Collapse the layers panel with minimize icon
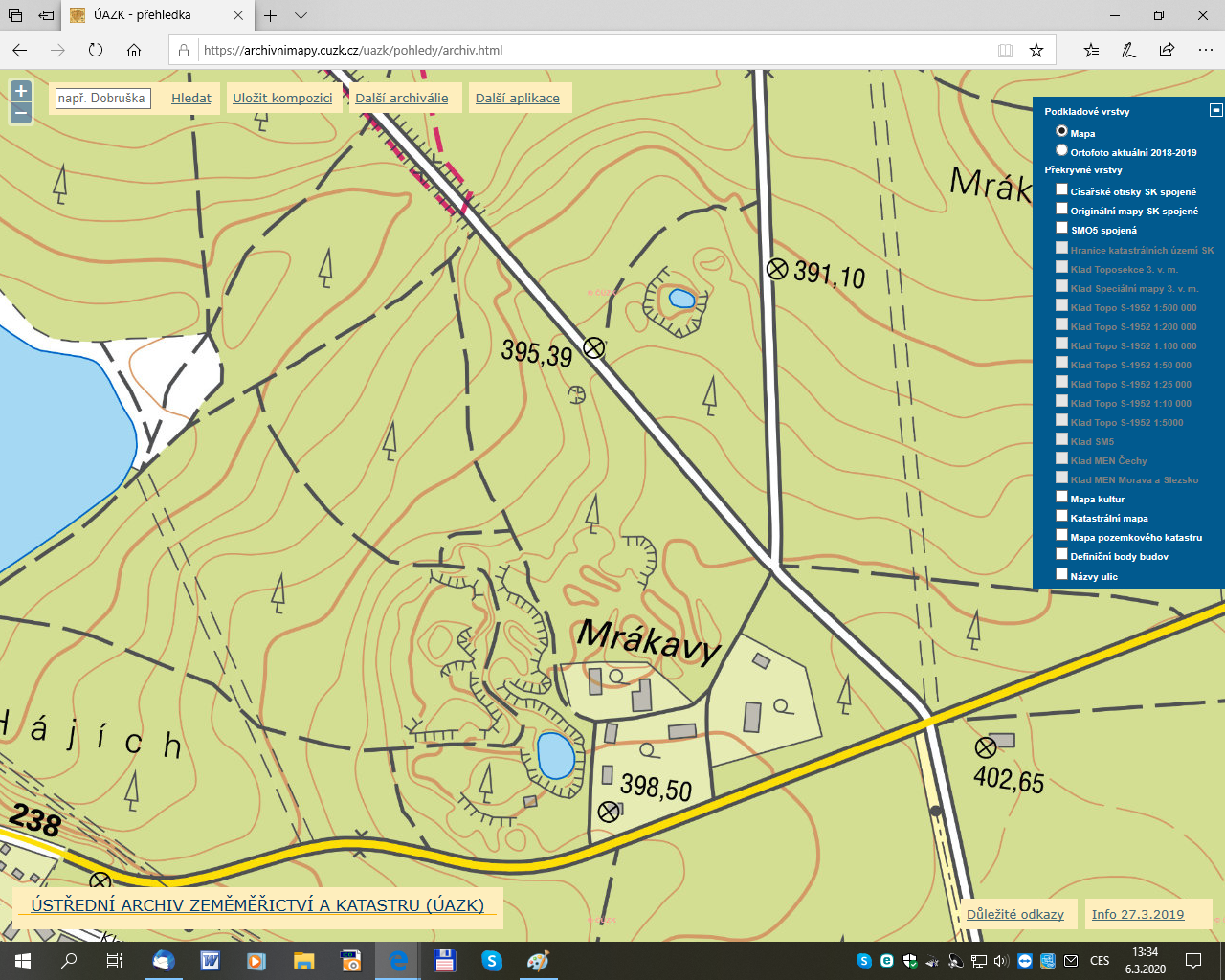 [x=1215, y=110]
